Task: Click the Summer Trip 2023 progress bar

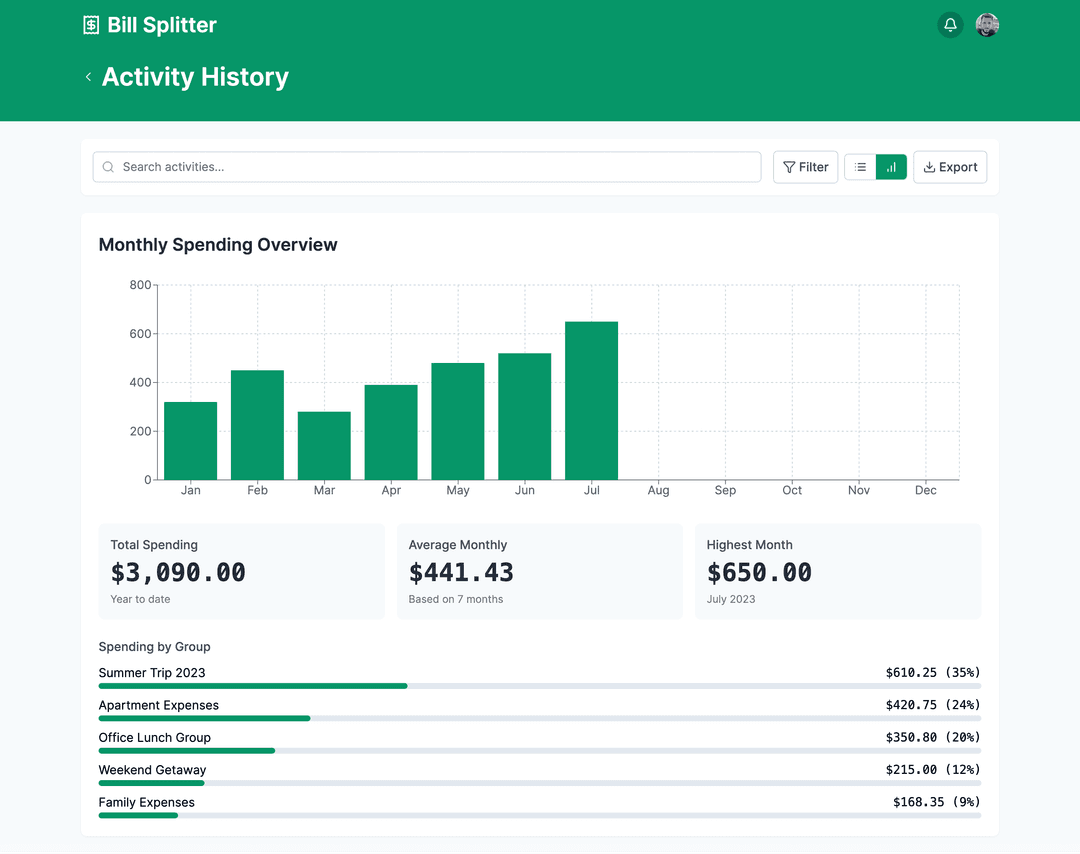Action: [539, 686]
